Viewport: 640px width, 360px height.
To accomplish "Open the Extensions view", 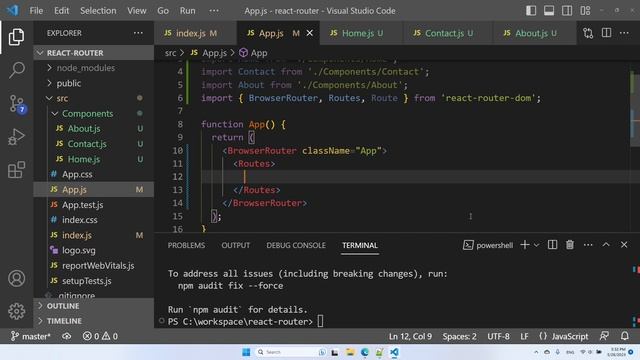I will click(x=16, y=170).
